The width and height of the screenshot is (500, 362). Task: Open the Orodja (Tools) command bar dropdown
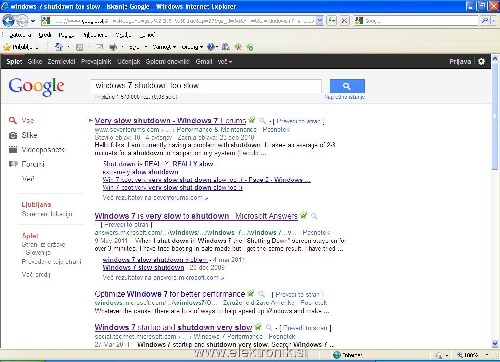click(192, 47)
